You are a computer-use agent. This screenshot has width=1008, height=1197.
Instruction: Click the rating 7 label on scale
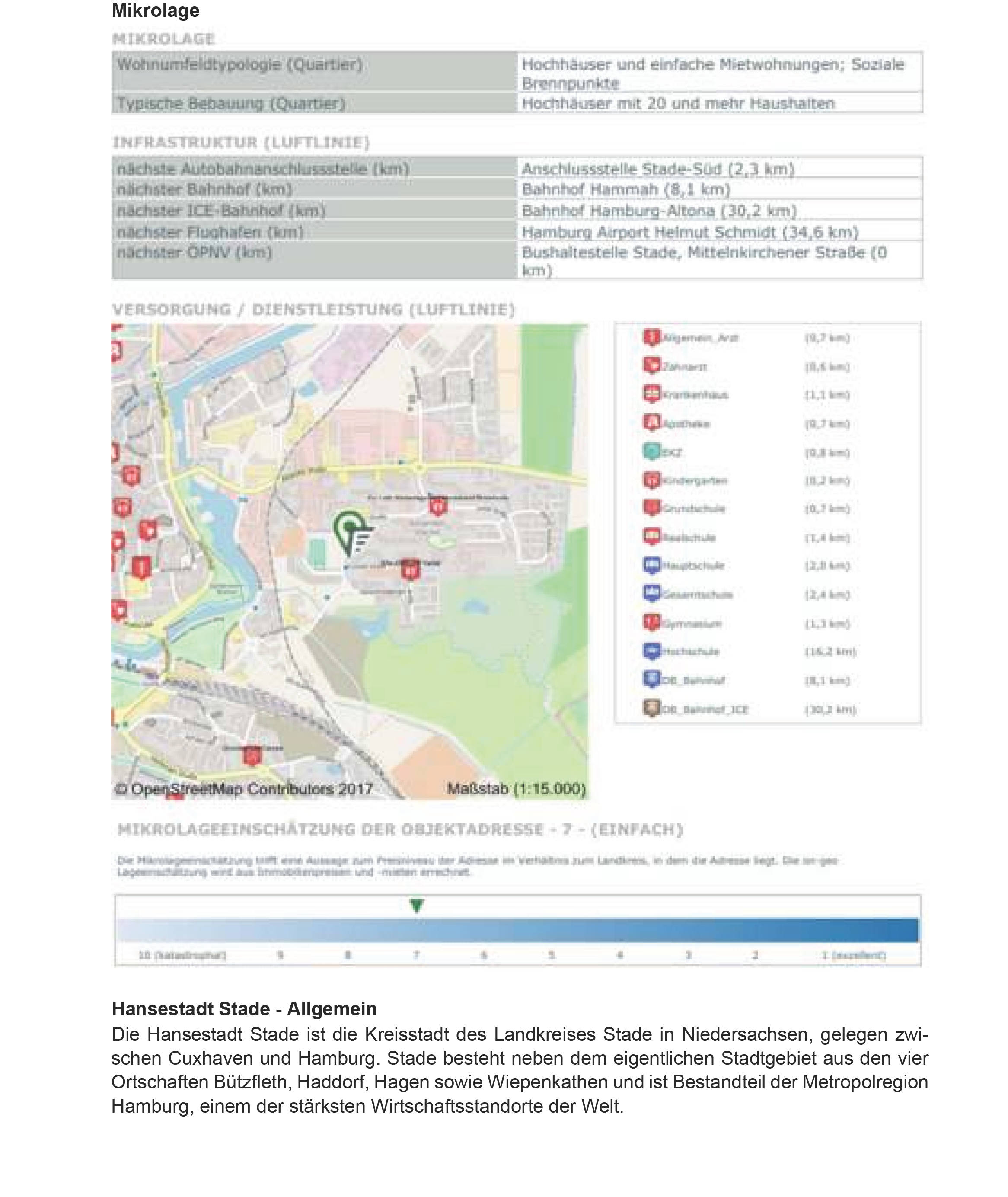click(417, 955)
